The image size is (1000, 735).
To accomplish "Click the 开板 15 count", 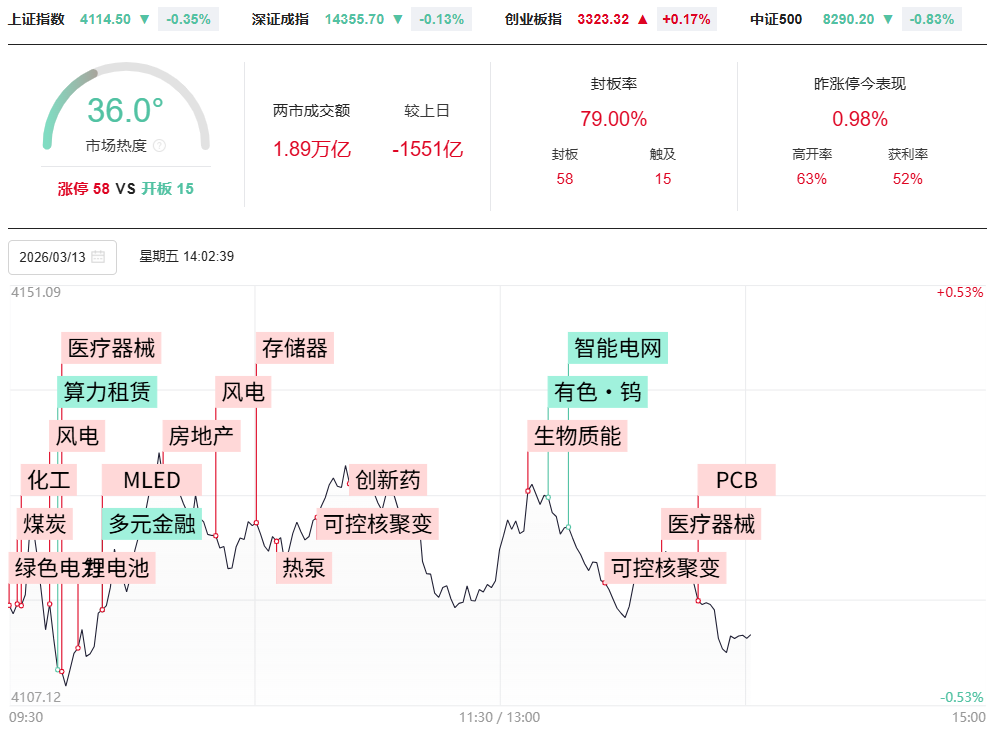I will click(167, 188).
